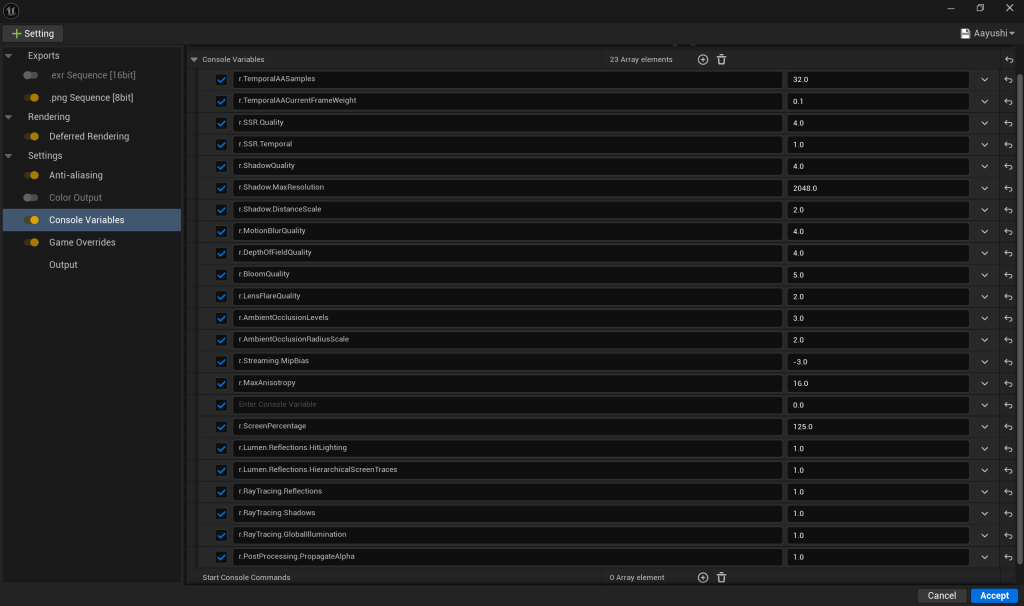Add element to Start Console Commands
Image resolution: width=1024 pixels, height=606 pixels.
703,577
